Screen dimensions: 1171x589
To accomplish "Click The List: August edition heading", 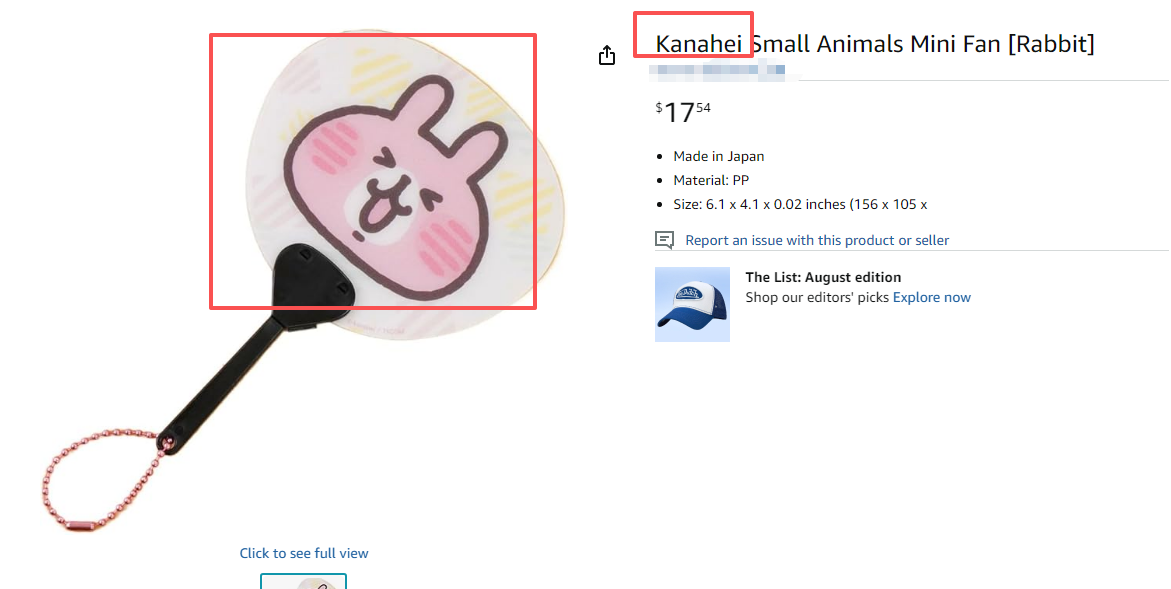I will click(823, 277).
